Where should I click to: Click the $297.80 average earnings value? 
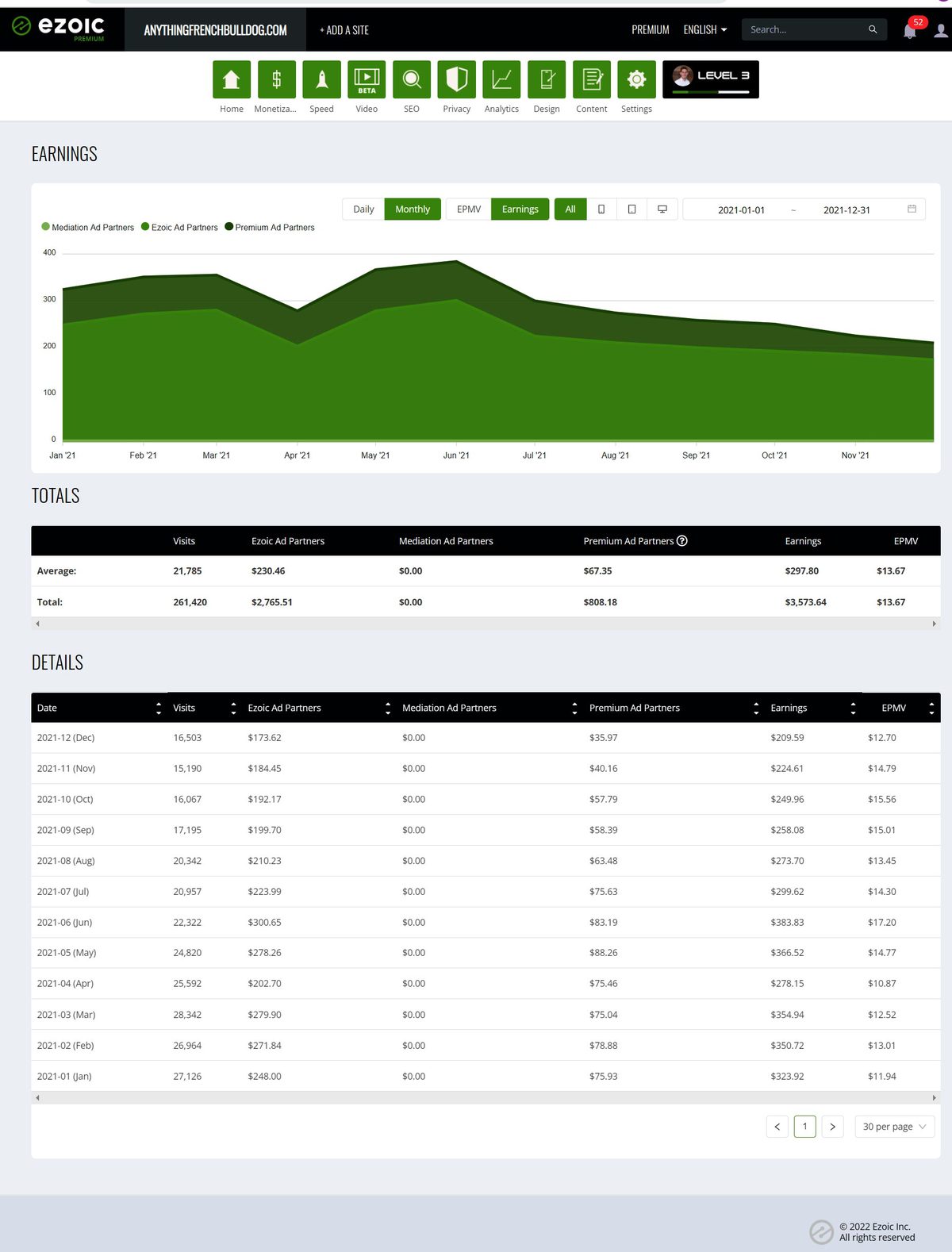[802, 571]
